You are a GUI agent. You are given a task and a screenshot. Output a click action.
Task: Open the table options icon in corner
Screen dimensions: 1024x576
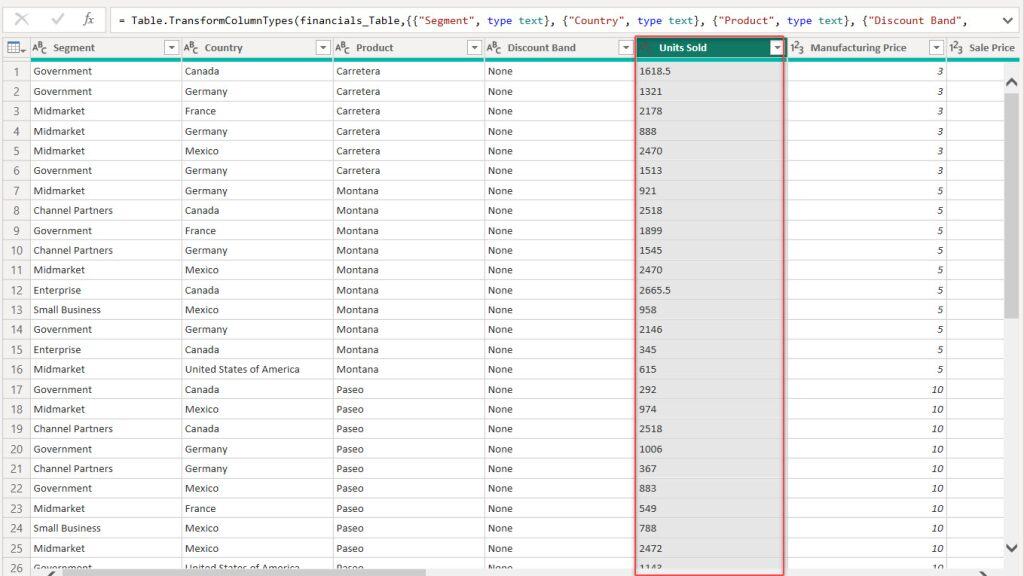15,48
